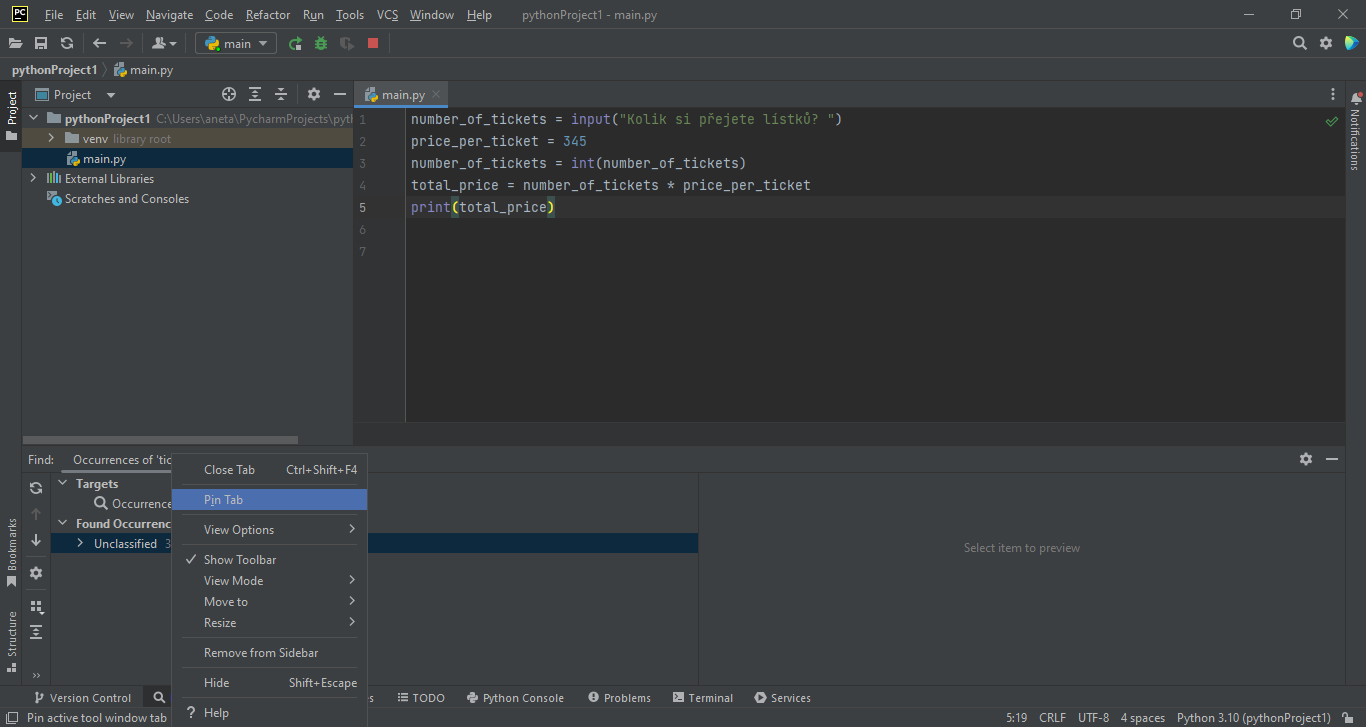Image resolution: width=1366 pixels, height=727 pixels.
Task: Rerun the search in the Find panel
Action: [35, 488]
